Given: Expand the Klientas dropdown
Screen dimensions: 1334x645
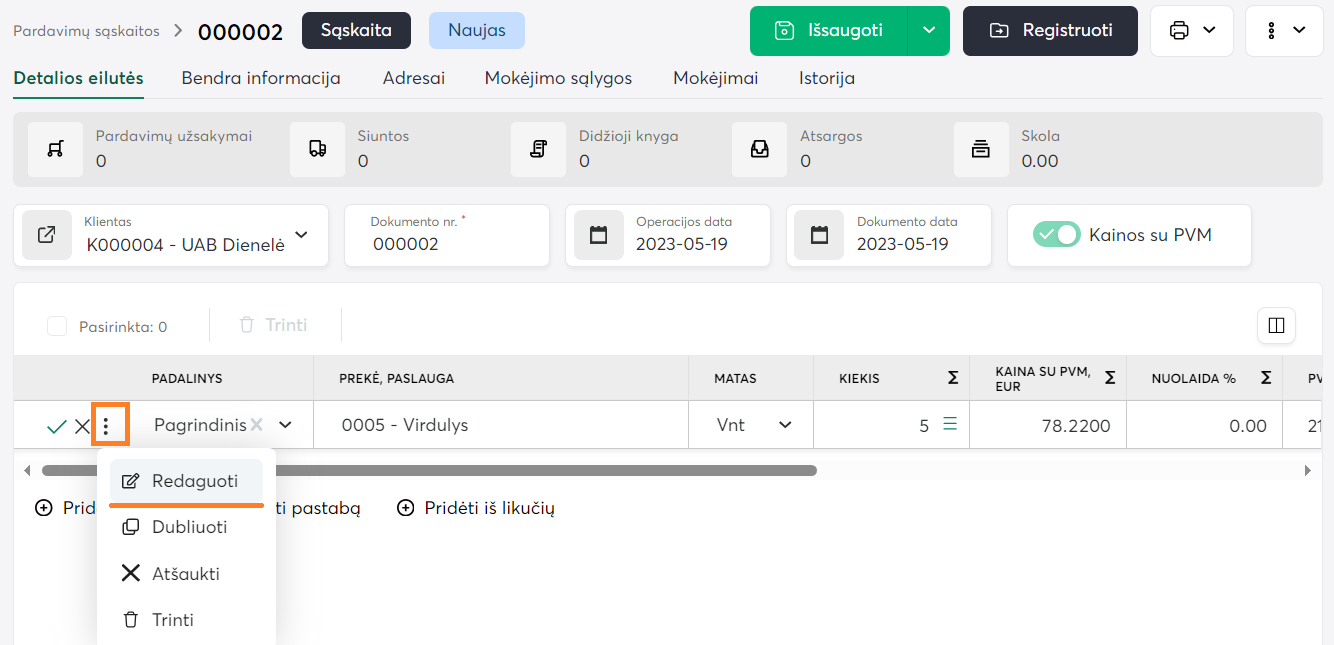Looking at the screenshot, I should click(301, 235).
